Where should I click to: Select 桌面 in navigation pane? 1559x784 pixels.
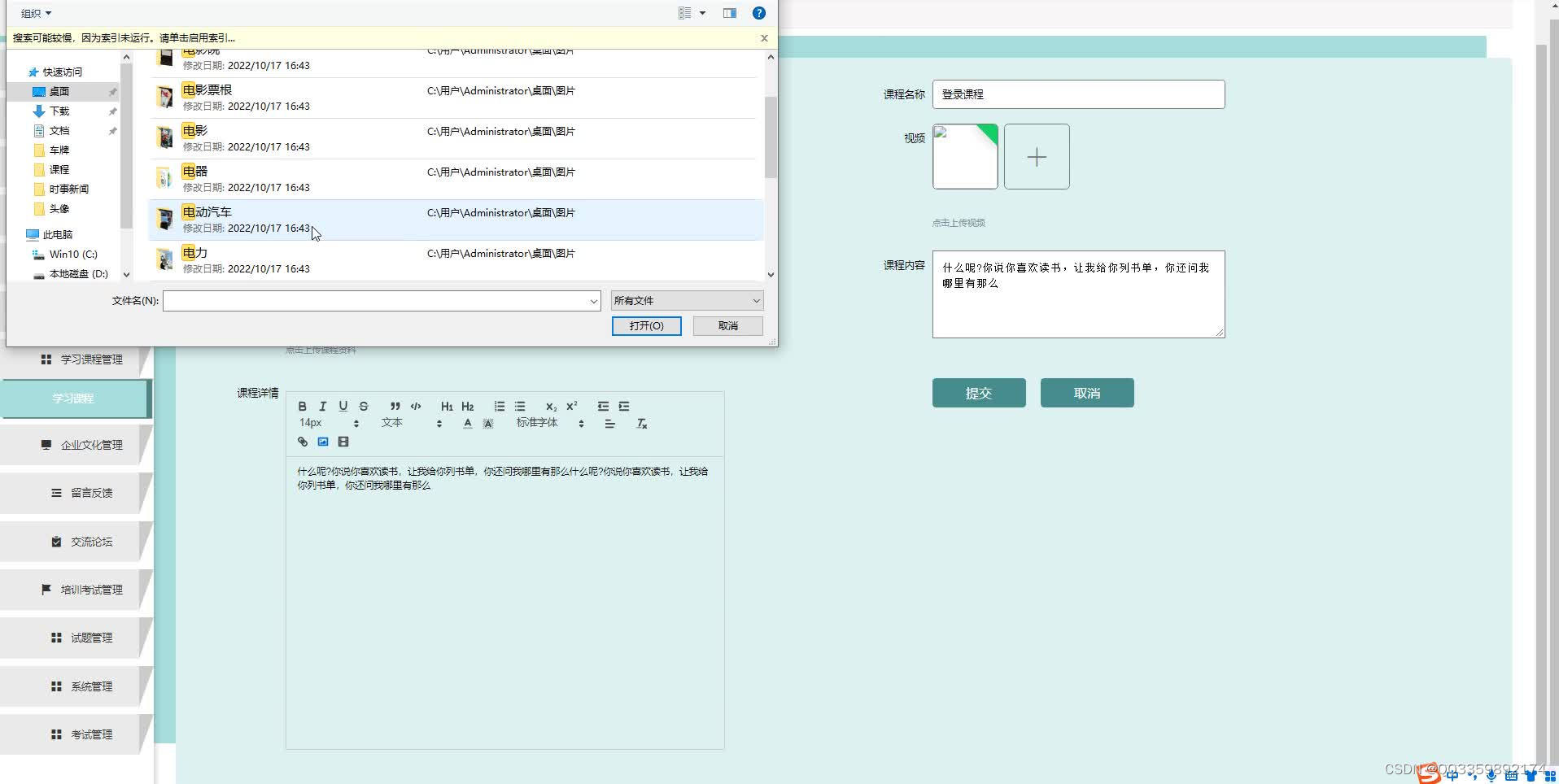click(59, 91)
